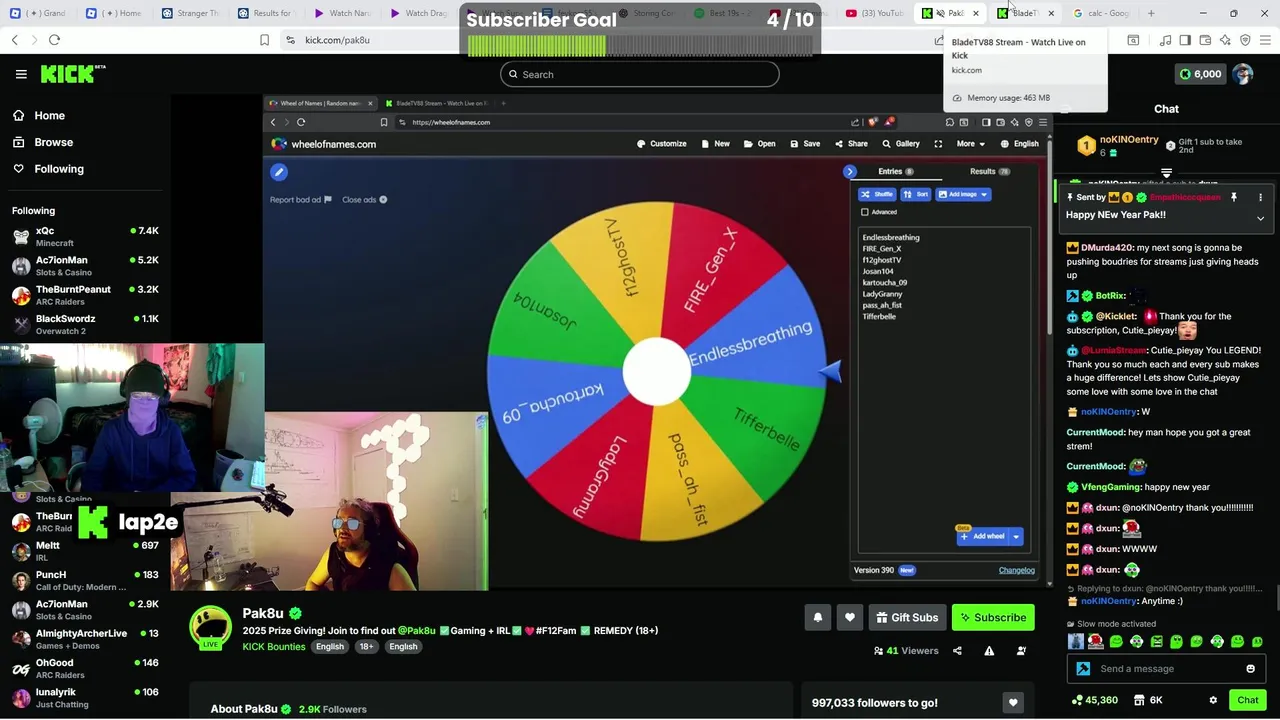The image size is (1280, 720).
Task: Click the gavel icon in chat input
Action: (1083, 669)
